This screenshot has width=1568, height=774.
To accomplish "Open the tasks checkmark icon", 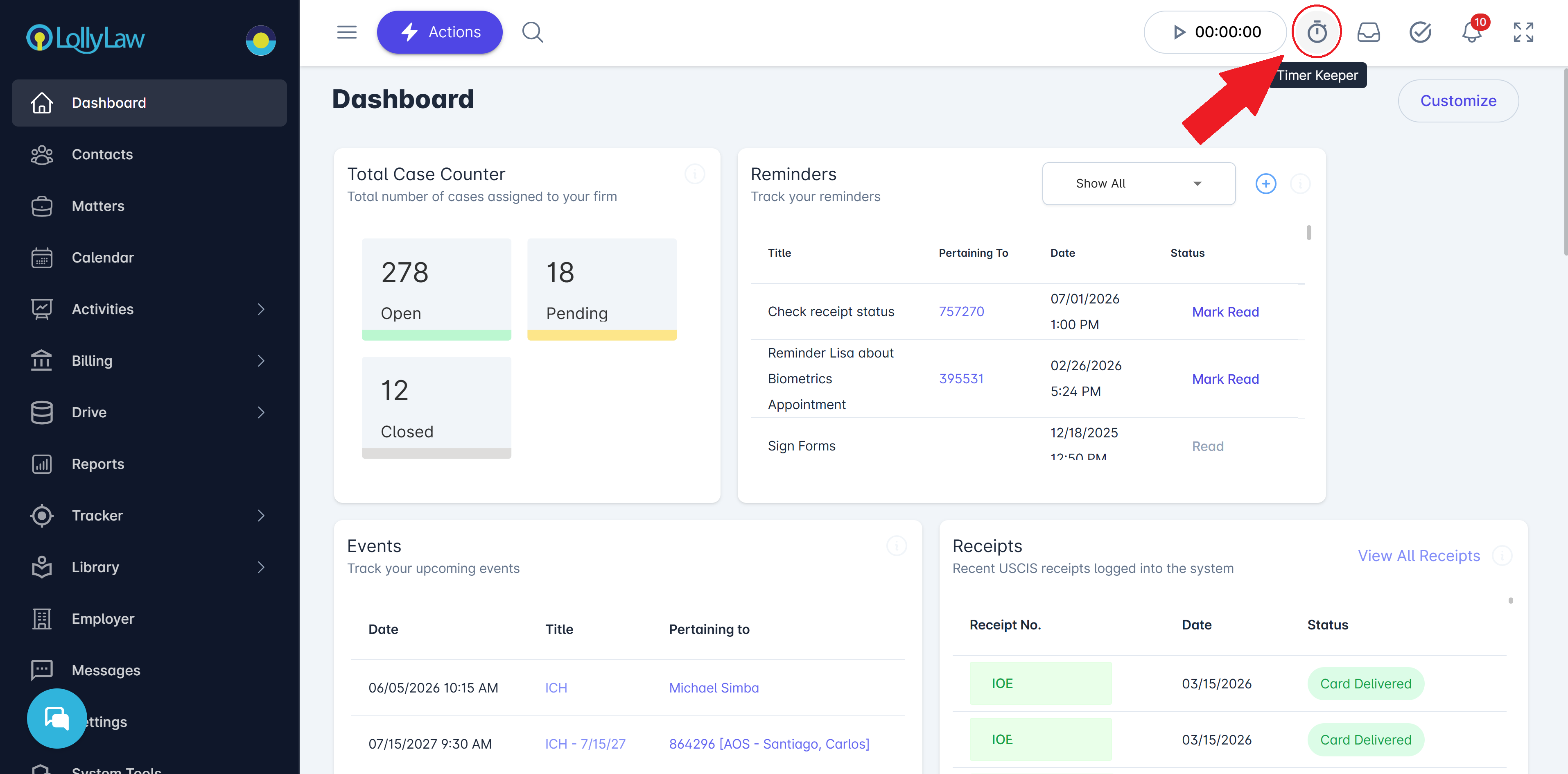I will pyautogui.click(x=1420, y=32).
